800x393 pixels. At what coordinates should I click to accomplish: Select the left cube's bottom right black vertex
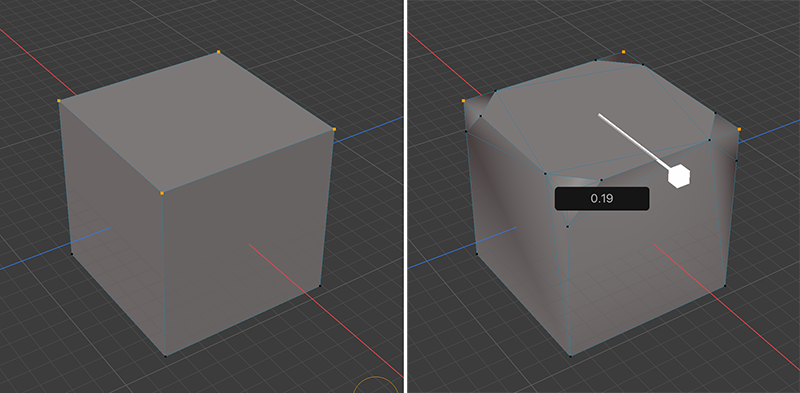pyautogui.click(x=320, y=286)
